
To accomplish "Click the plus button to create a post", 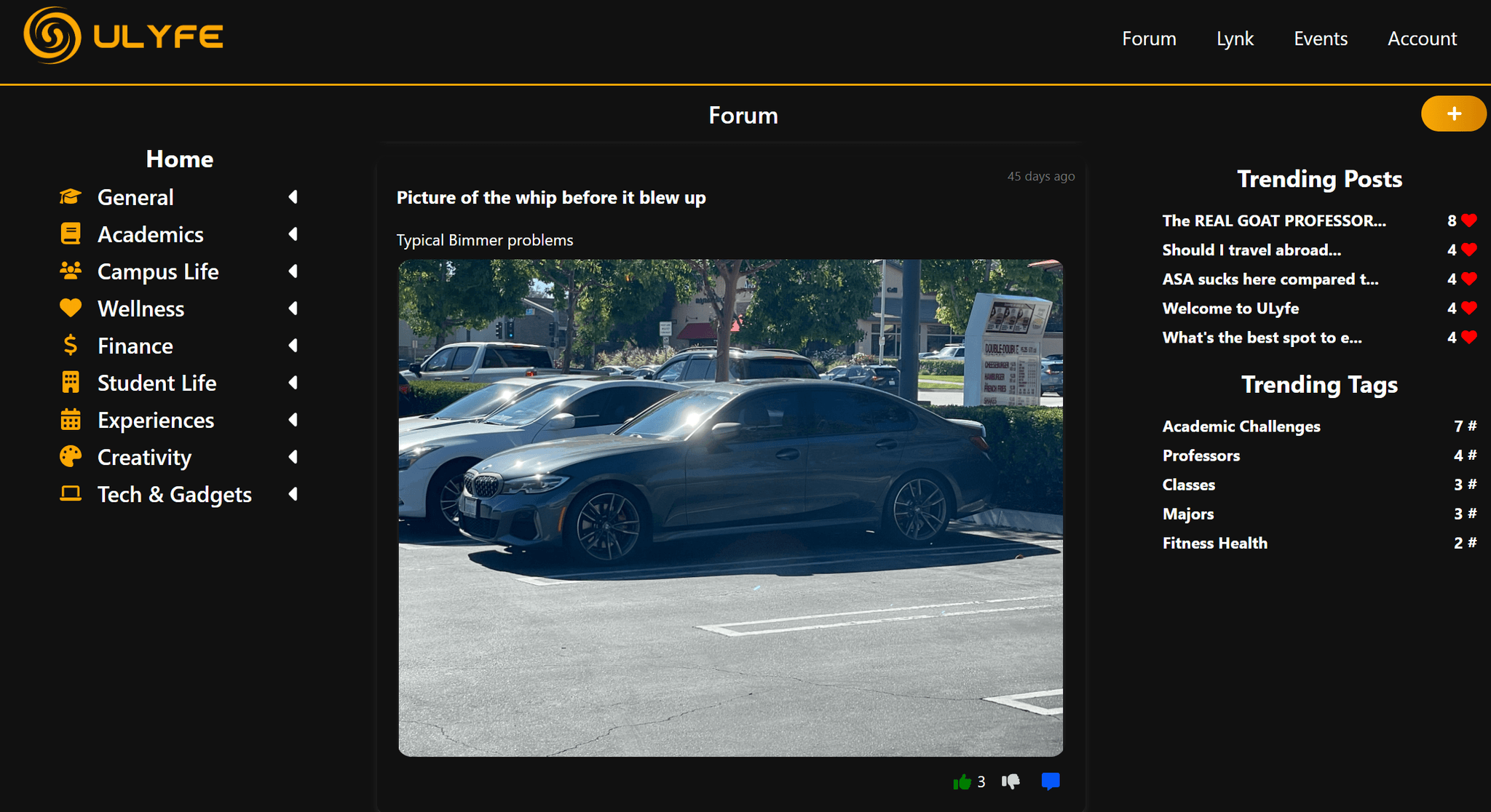I will tap(1453, 114).
